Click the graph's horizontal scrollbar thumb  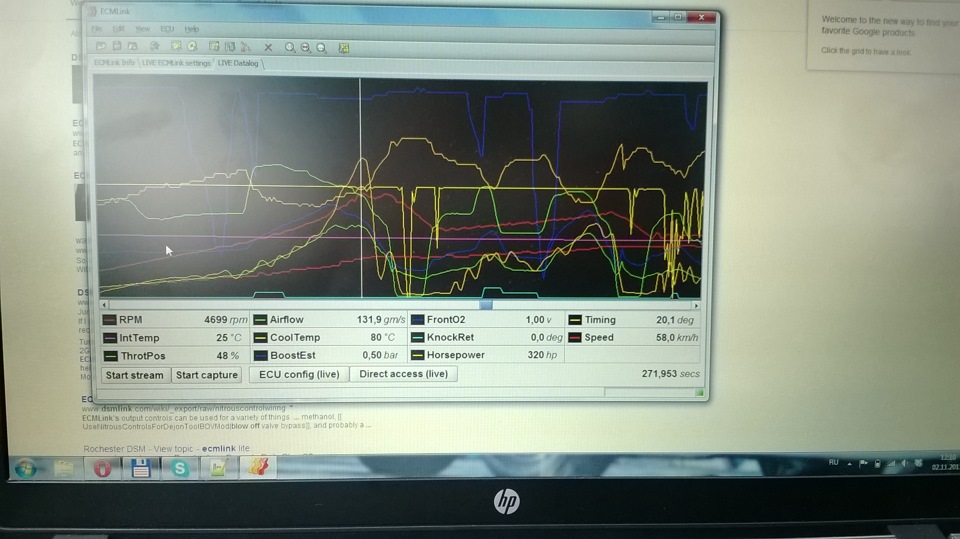pos(486,304)
